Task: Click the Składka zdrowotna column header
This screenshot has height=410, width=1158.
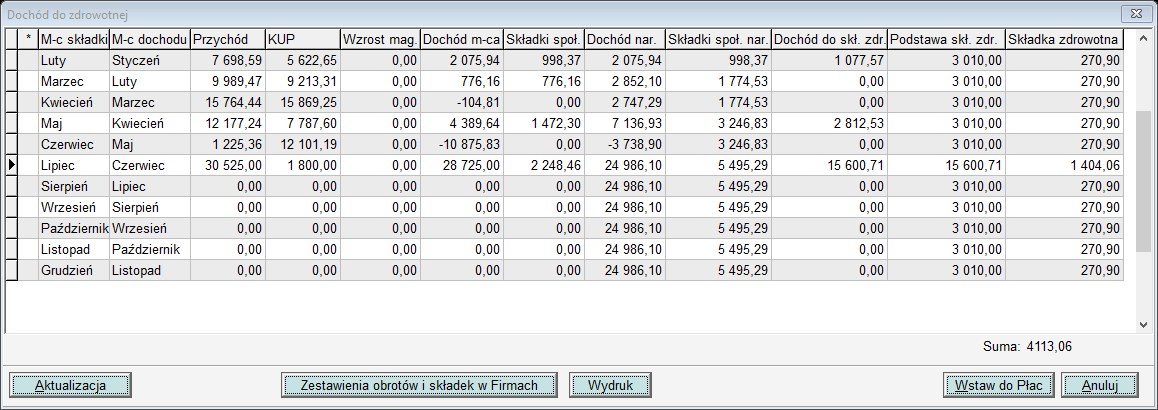Action: point(1064,39)
